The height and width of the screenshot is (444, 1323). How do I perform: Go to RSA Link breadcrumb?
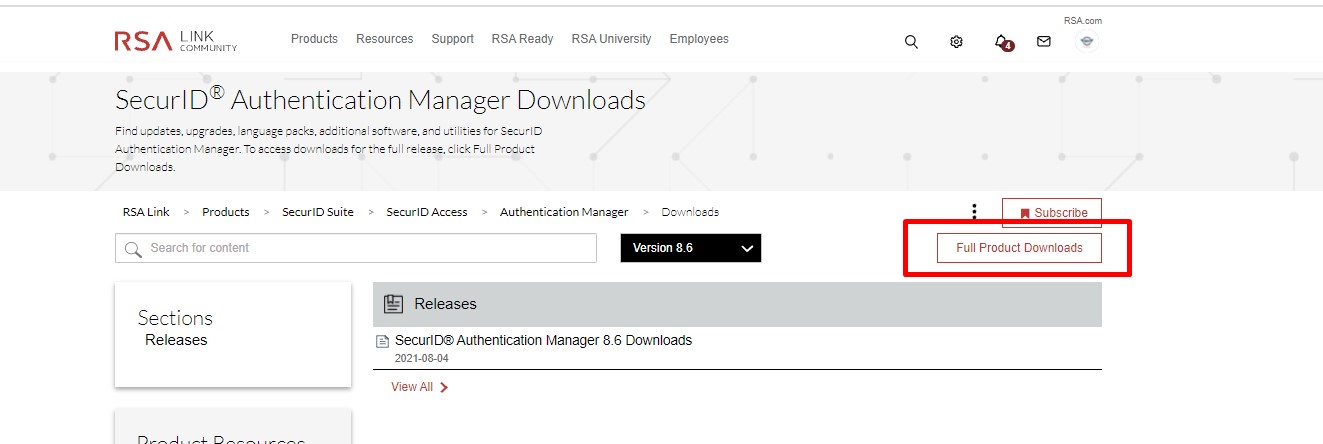point(146,212)
